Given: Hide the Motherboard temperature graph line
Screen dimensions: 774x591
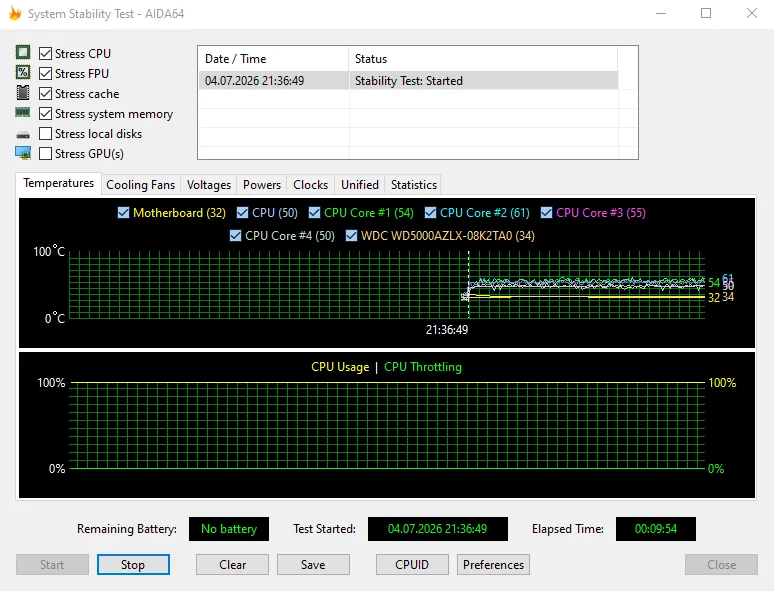Looking at the screenshot, I should (123, 212).
